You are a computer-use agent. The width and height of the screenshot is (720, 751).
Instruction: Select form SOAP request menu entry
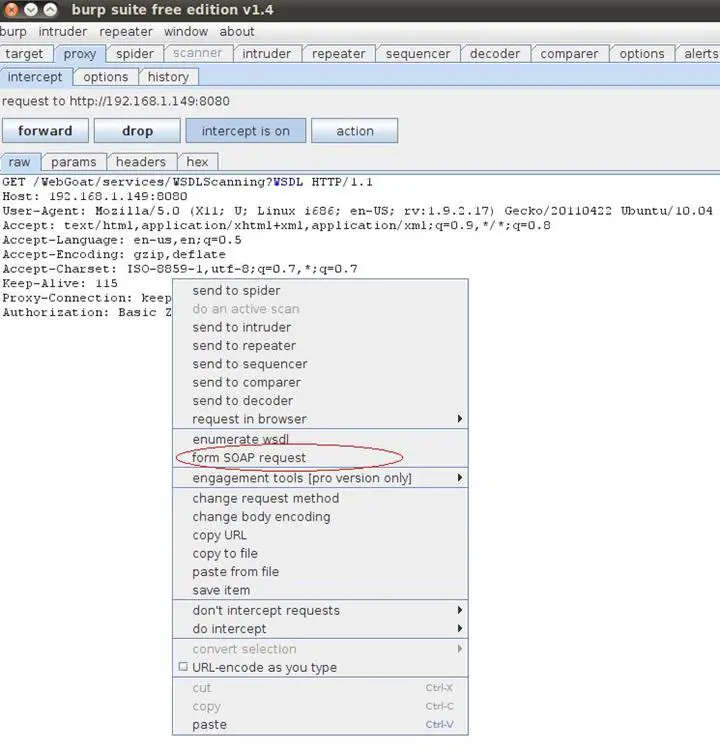250,457
